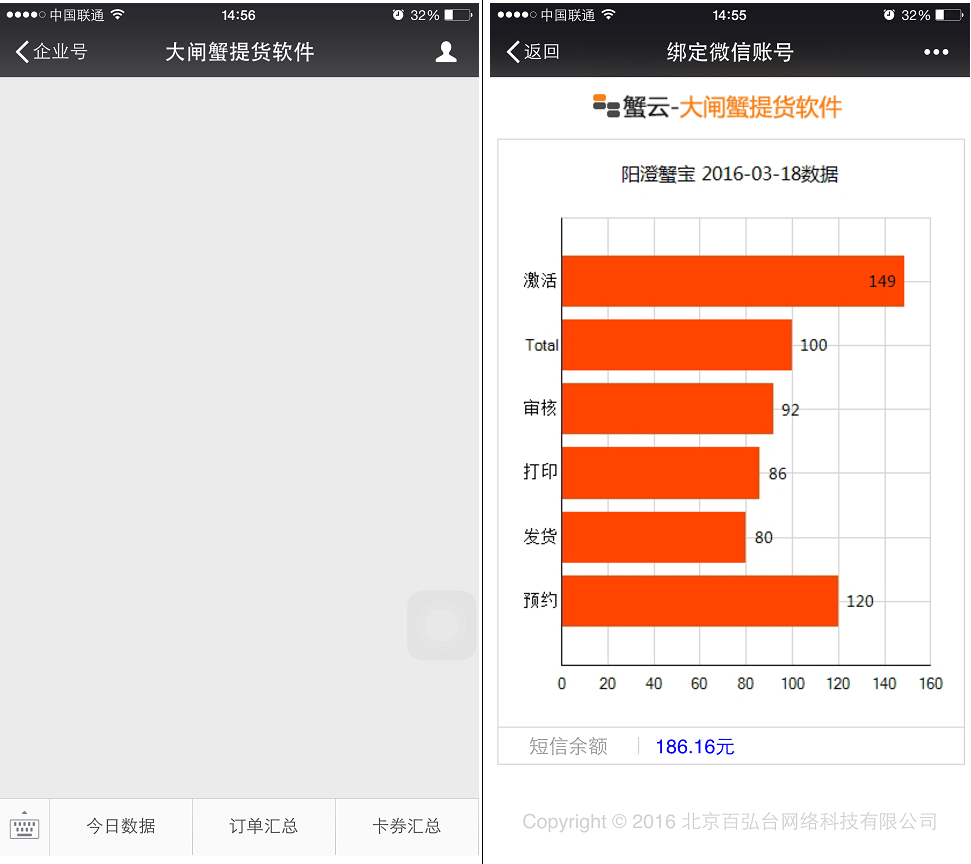Tap the alarm clock icon in left status bar

(398, 15)
